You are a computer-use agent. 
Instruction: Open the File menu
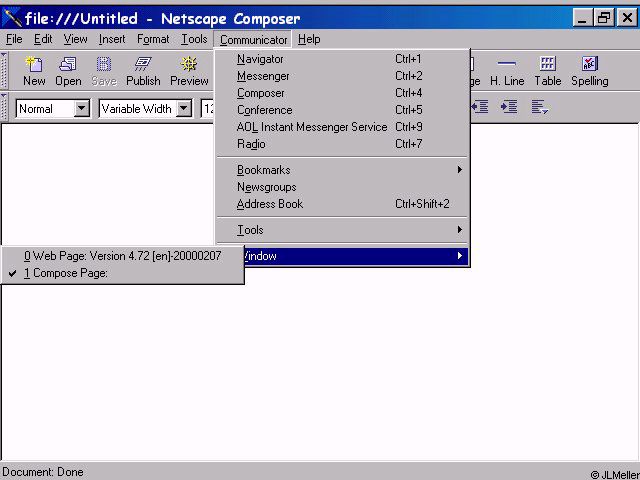pyautogui.click(x=14, y=39)
